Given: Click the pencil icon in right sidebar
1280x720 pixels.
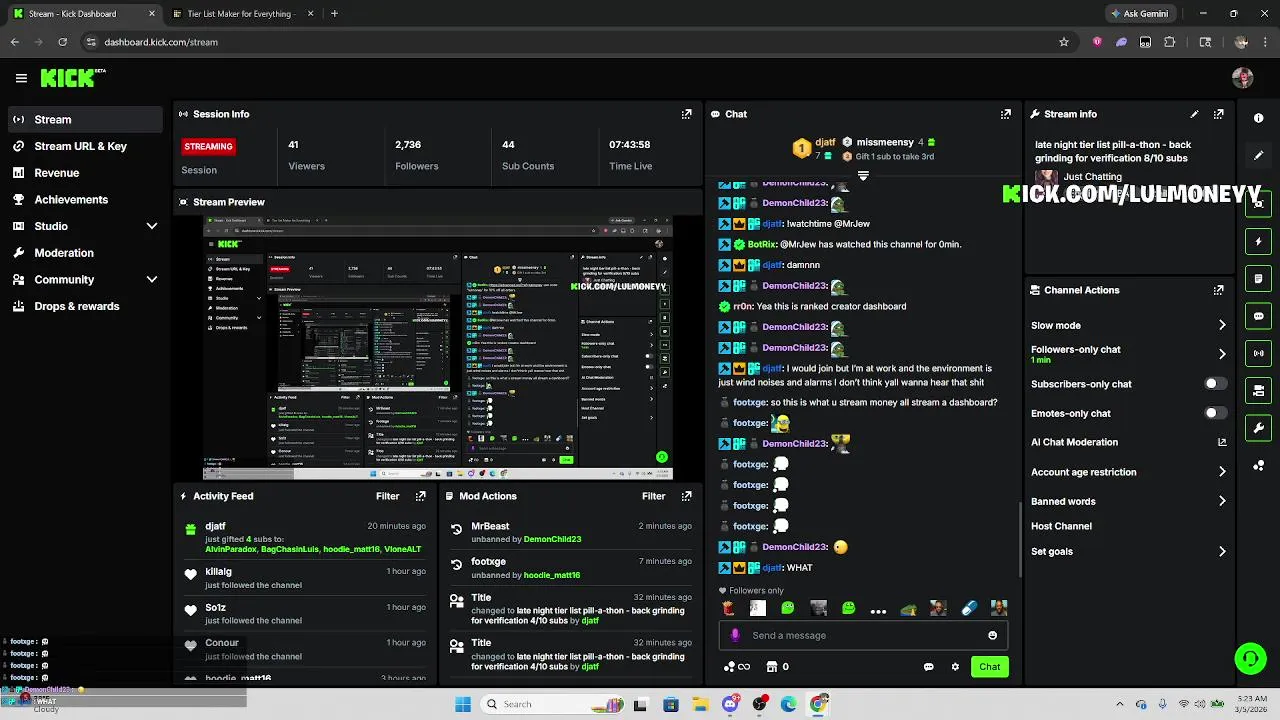Looking at the screenshot, I should click(x=1258, y=155).
